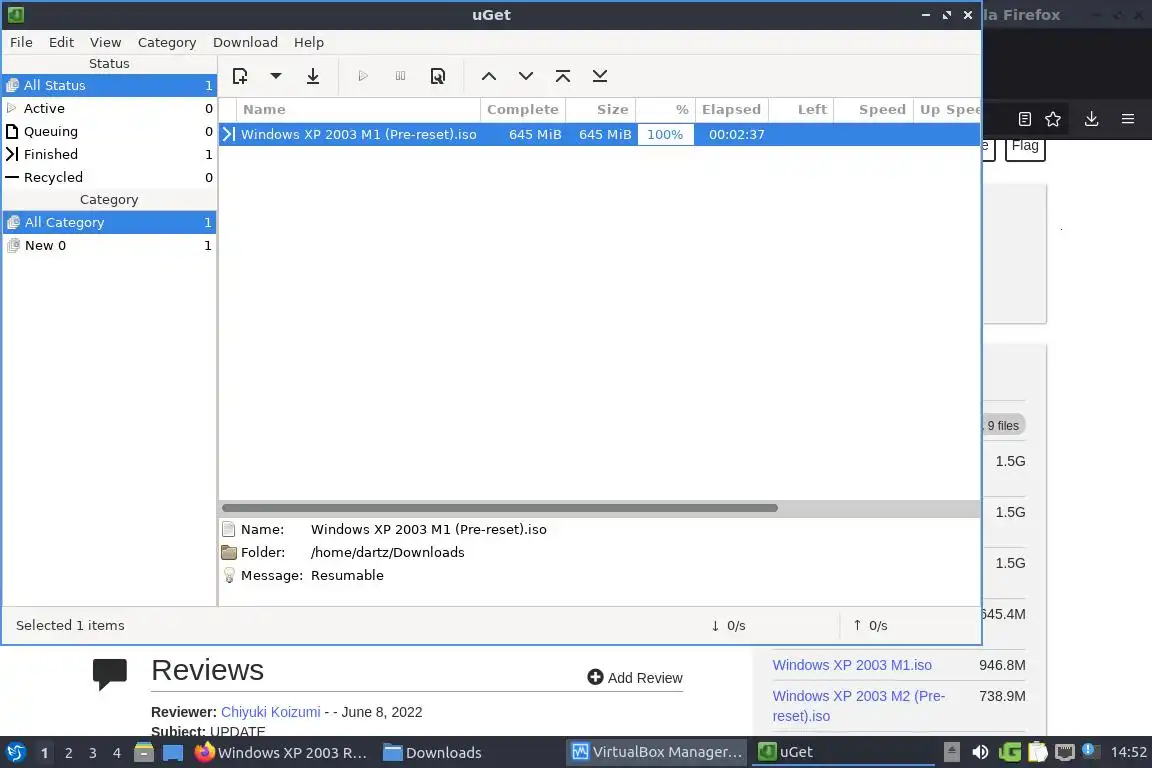Open the Download menu
The height and width of the screenshot is (768, 1152).
click(245, 43)
